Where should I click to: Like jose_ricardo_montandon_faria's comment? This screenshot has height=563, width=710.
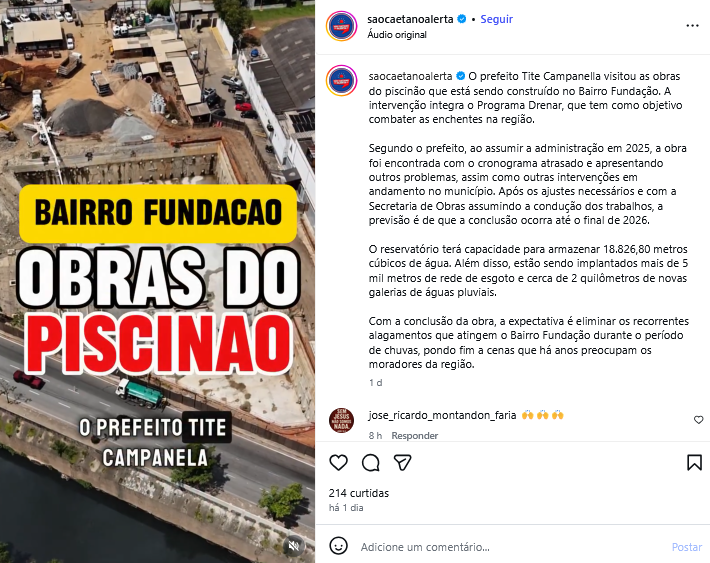tap(698, 420)
